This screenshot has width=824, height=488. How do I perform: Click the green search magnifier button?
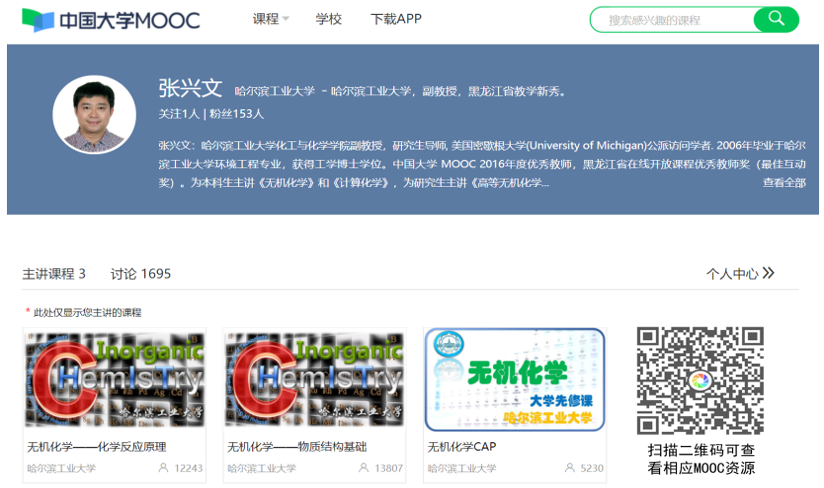point(776,19)
